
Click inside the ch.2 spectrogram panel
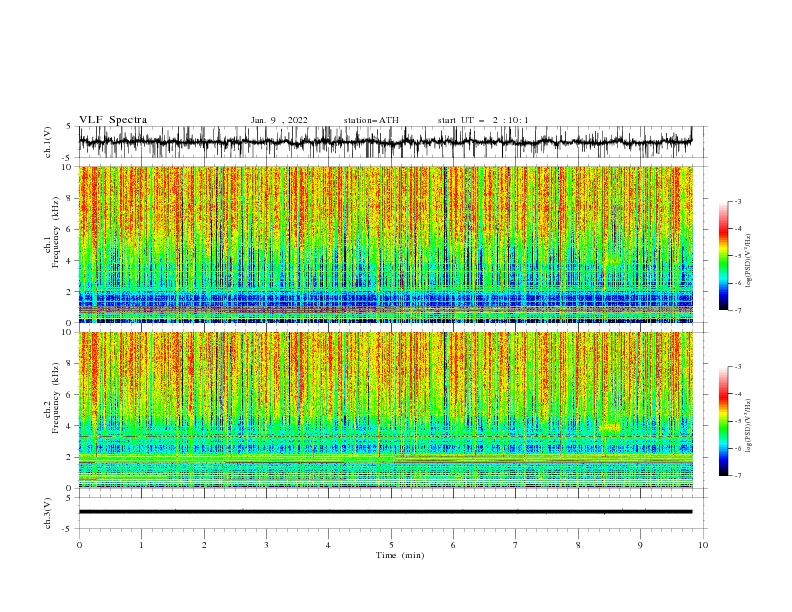pos(385,410)
